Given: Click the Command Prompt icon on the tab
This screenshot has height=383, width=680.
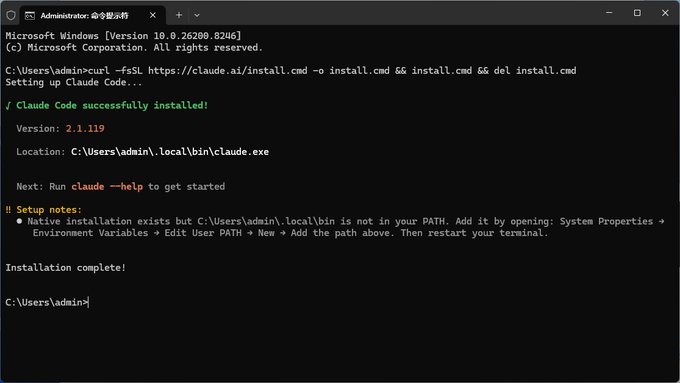Looking at the screenshot, I should tap(29, 16).
